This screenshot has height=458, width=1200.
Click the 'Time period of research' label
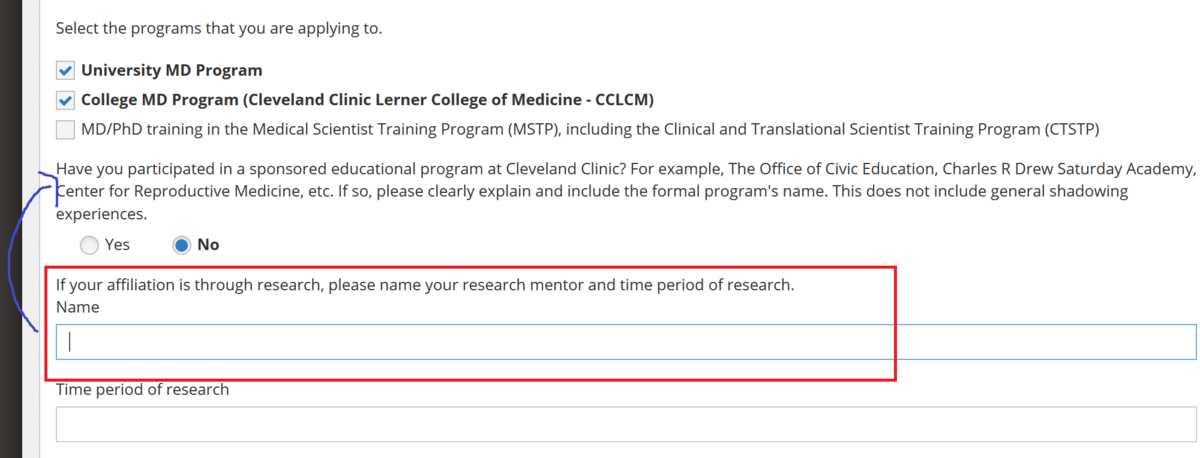[142, 389]
